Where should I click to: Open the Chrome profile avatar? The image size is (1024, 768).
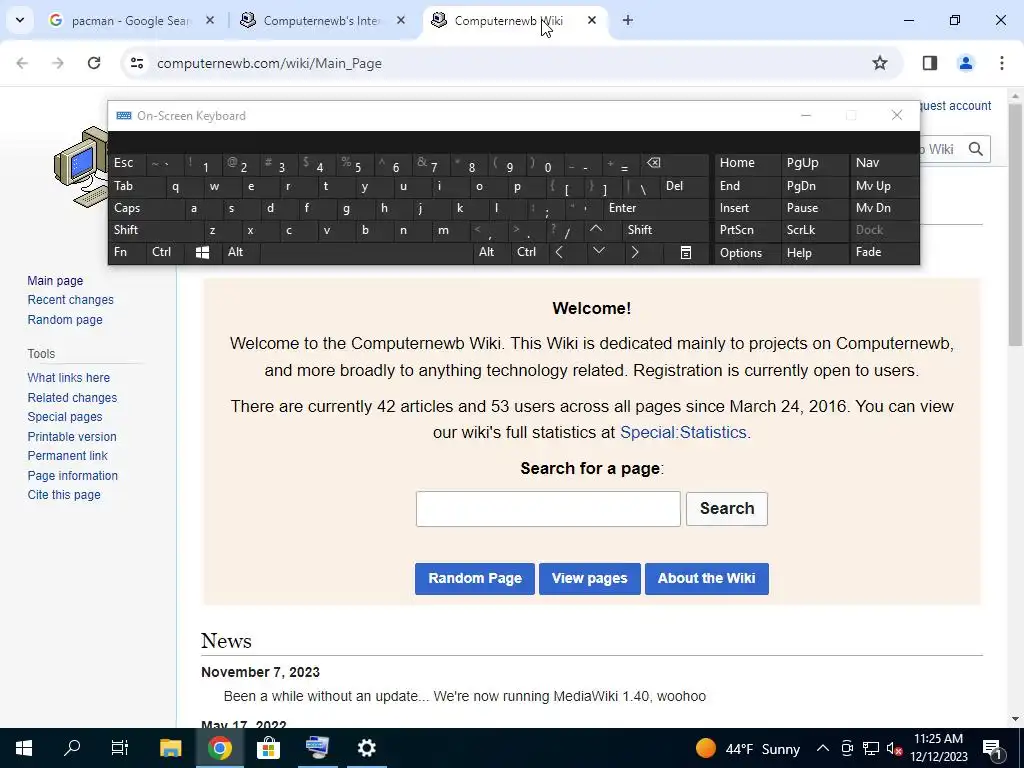pyautogui.click(x=965, y=63)
